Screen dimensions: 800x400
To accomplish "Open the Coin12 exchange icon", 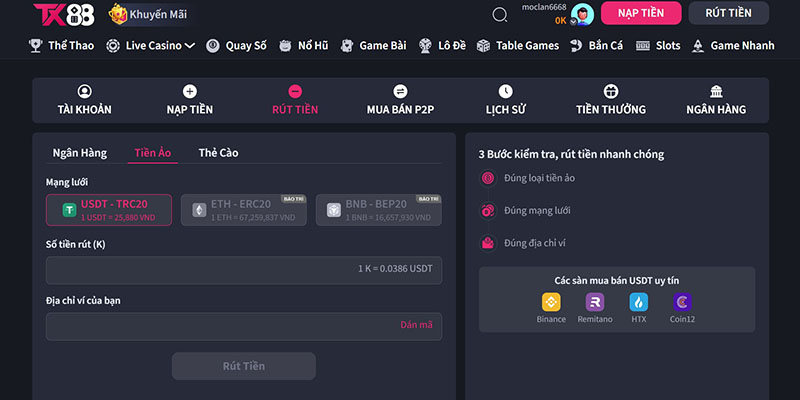I will pos(683,303).
